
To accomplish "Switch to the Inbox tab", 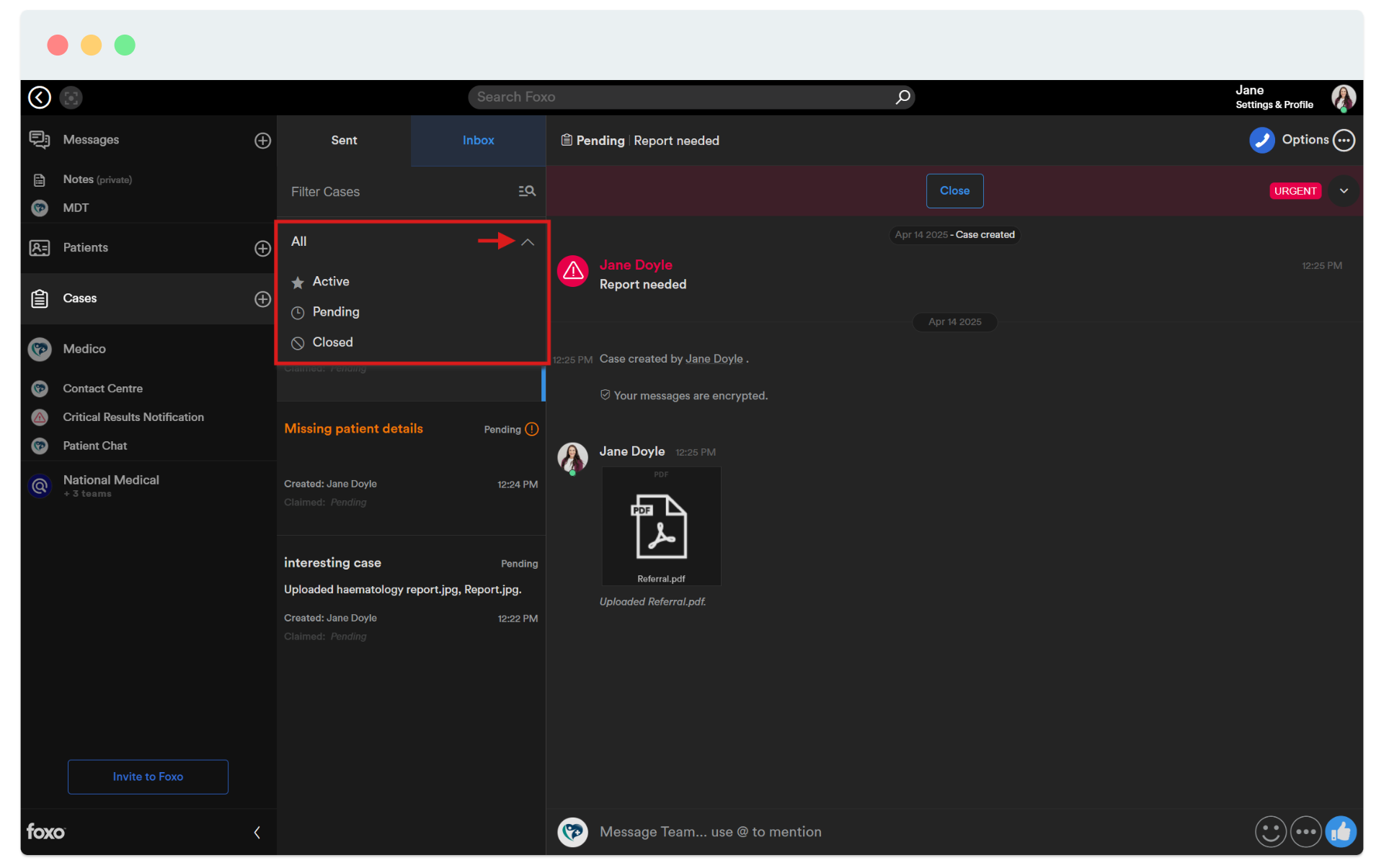I will point(478,141).
